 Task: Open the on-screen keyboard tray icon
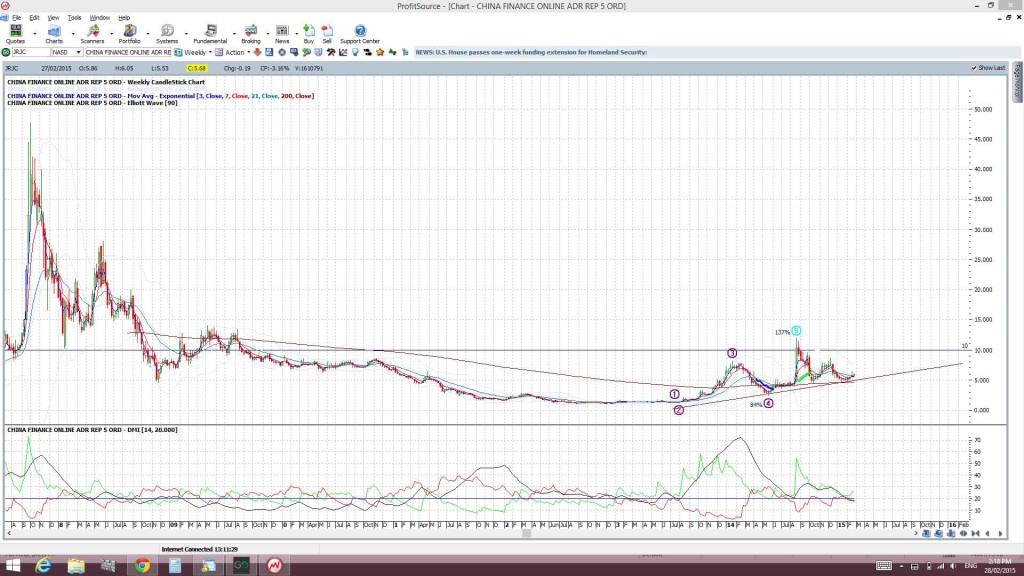[884, 566]
